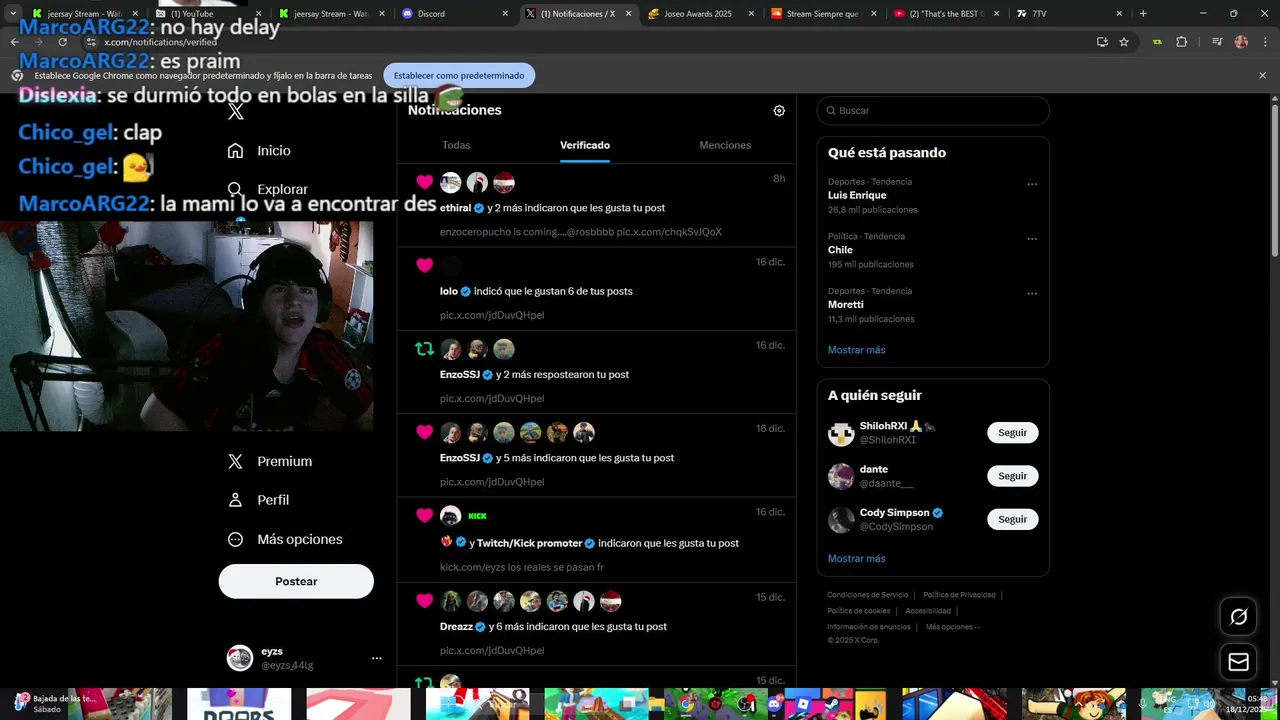
Task: Follow Cody Simpson with Seguir button
Action: (1012, 519)
